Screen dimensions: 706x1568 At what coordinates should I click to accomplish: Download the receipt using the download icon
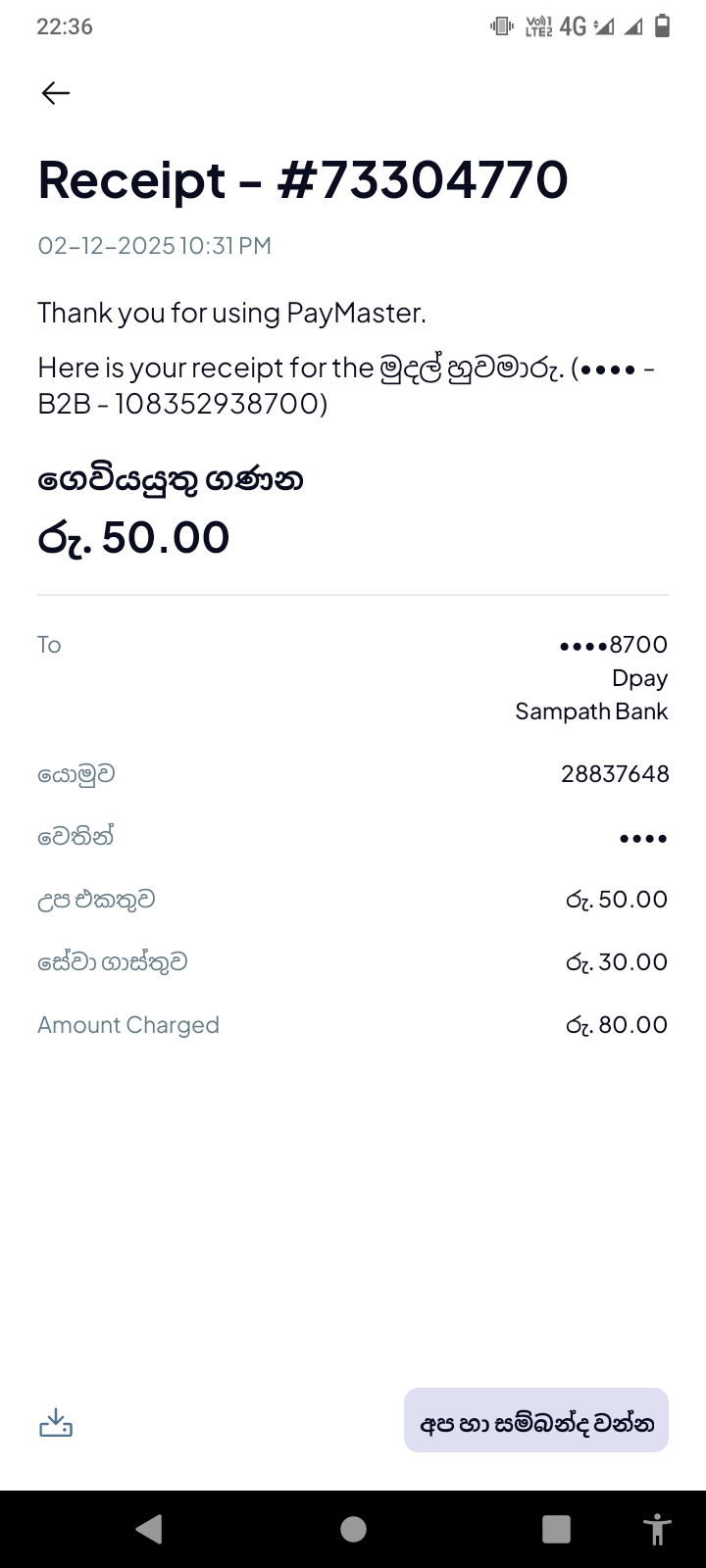pyautogui.click(x=56, y=1422)
